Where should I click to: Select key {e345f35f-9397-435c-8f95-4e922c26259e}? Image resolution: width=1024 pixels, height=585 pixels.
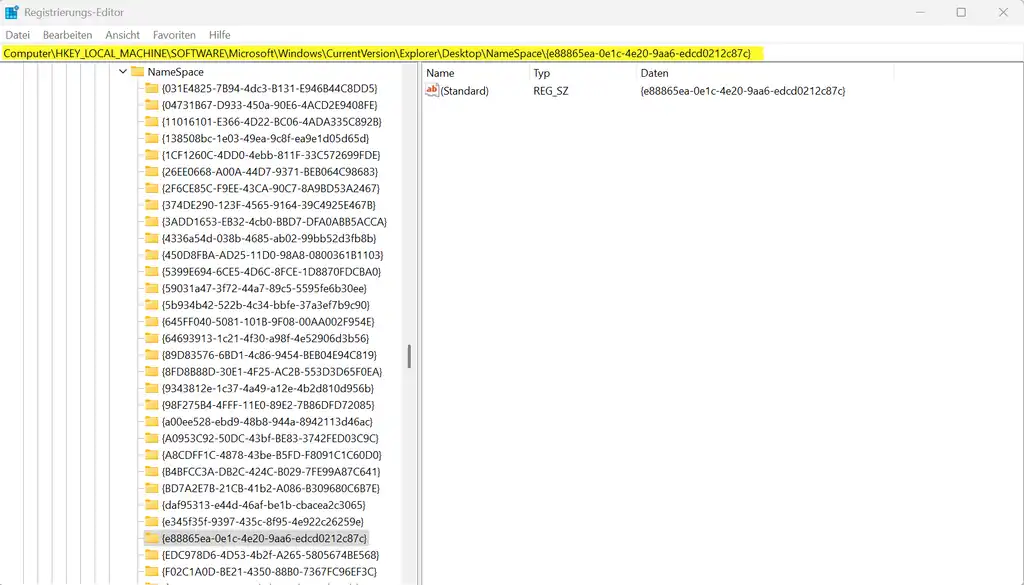coord(263,522)
